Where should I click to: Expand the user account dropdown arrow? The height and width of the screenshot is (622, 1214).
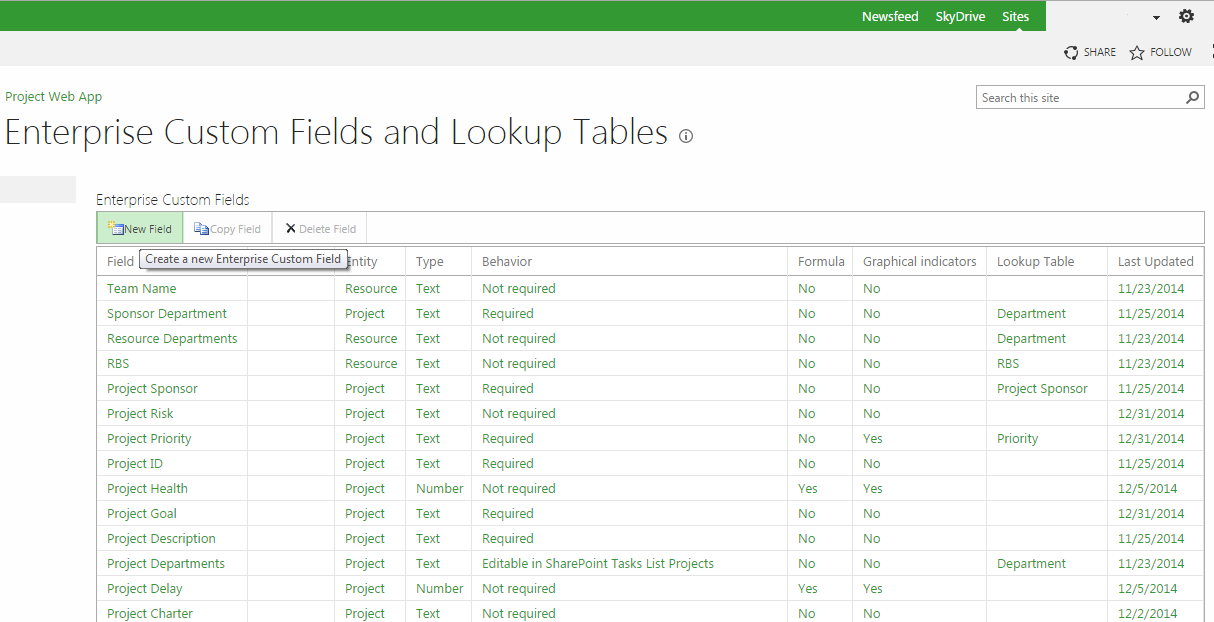point(1156,17)
